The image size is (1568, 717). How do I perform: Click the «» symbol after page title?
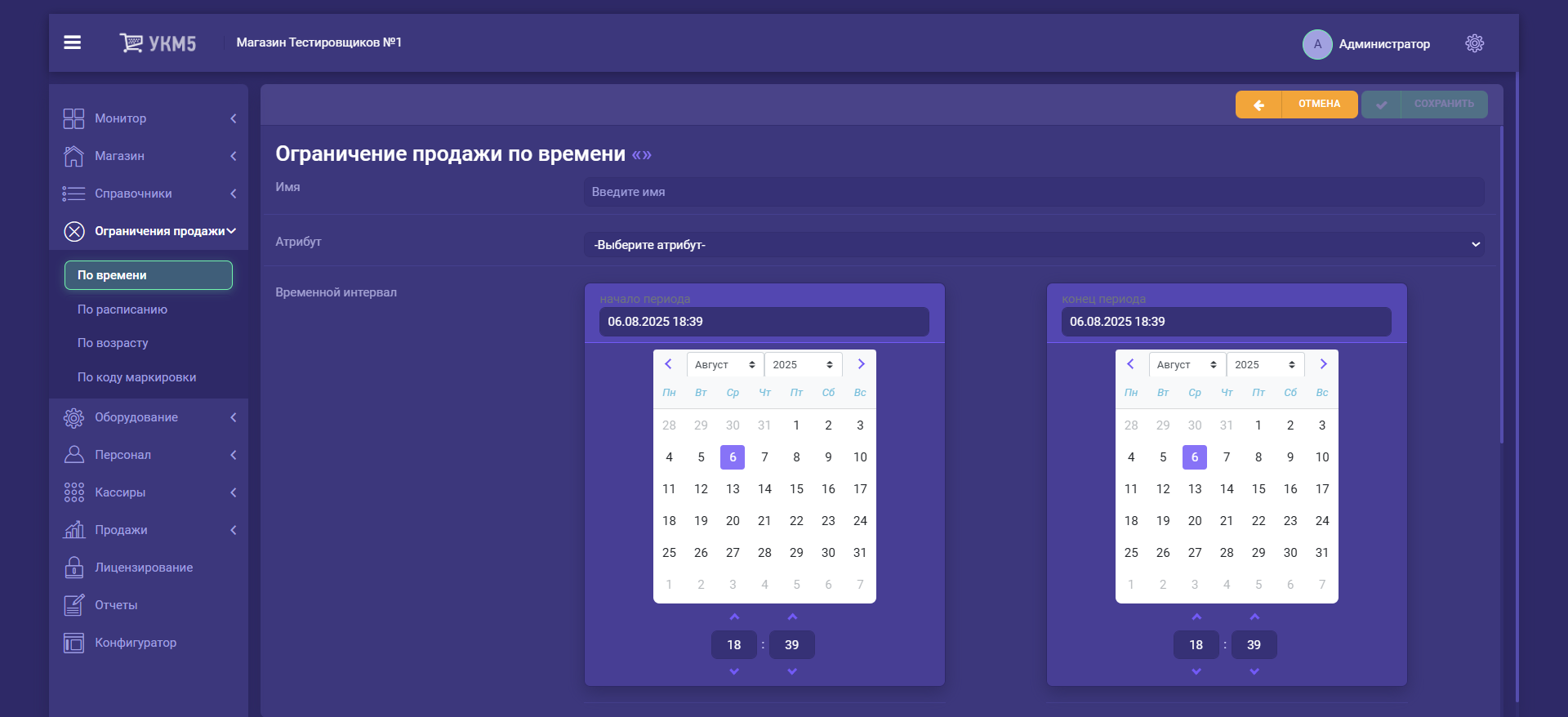point(642,155)
